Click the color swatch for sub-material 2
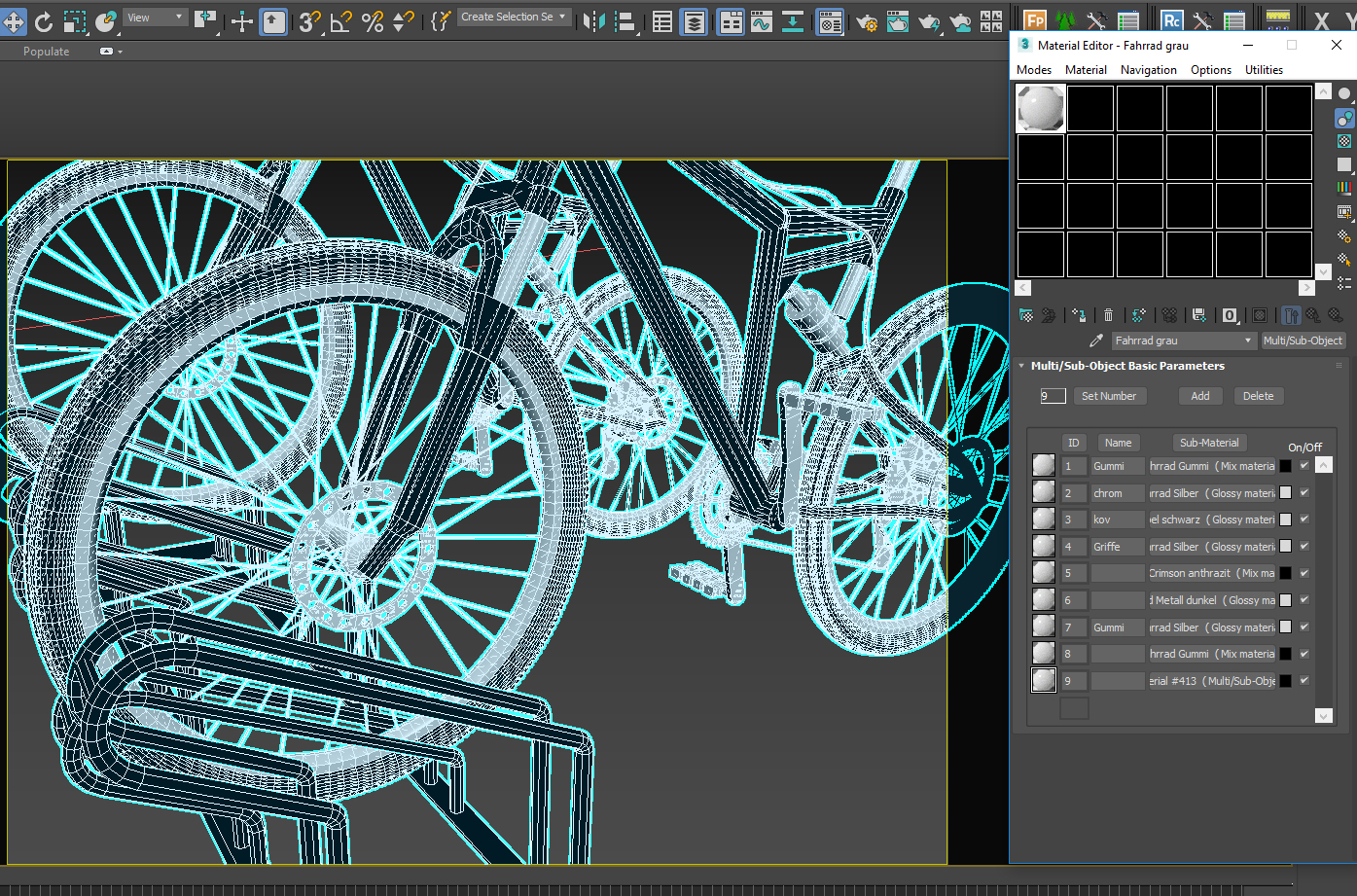Image resolution: width=1357 pixels, height=896 pixels. click(1285, 493)
